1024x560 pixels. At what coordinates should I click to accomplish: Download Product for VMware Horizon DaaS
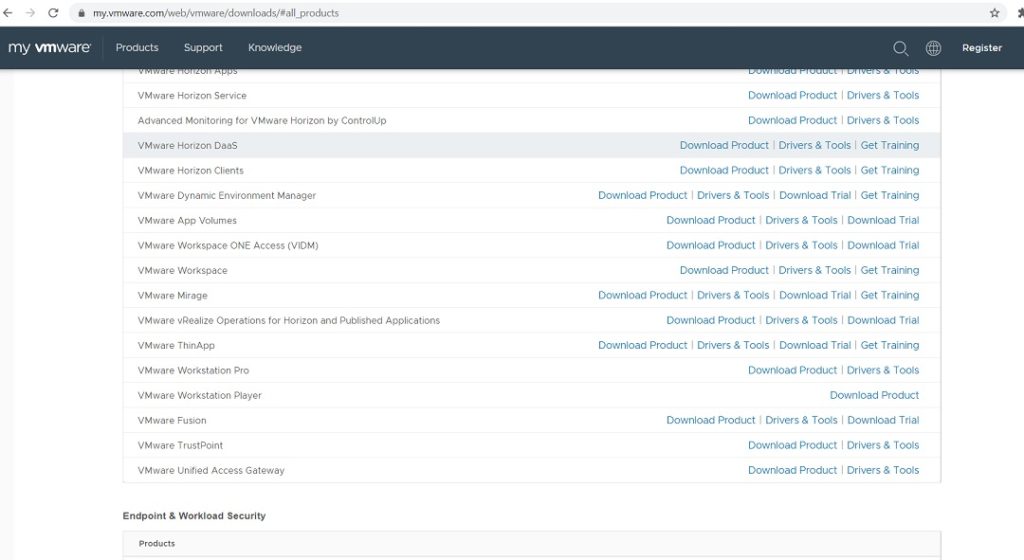(724, 145)
